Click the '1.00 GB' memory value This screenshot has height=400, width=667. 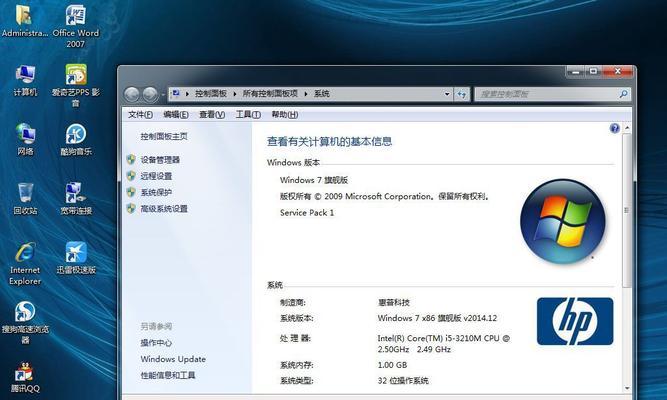click(392, 365)
